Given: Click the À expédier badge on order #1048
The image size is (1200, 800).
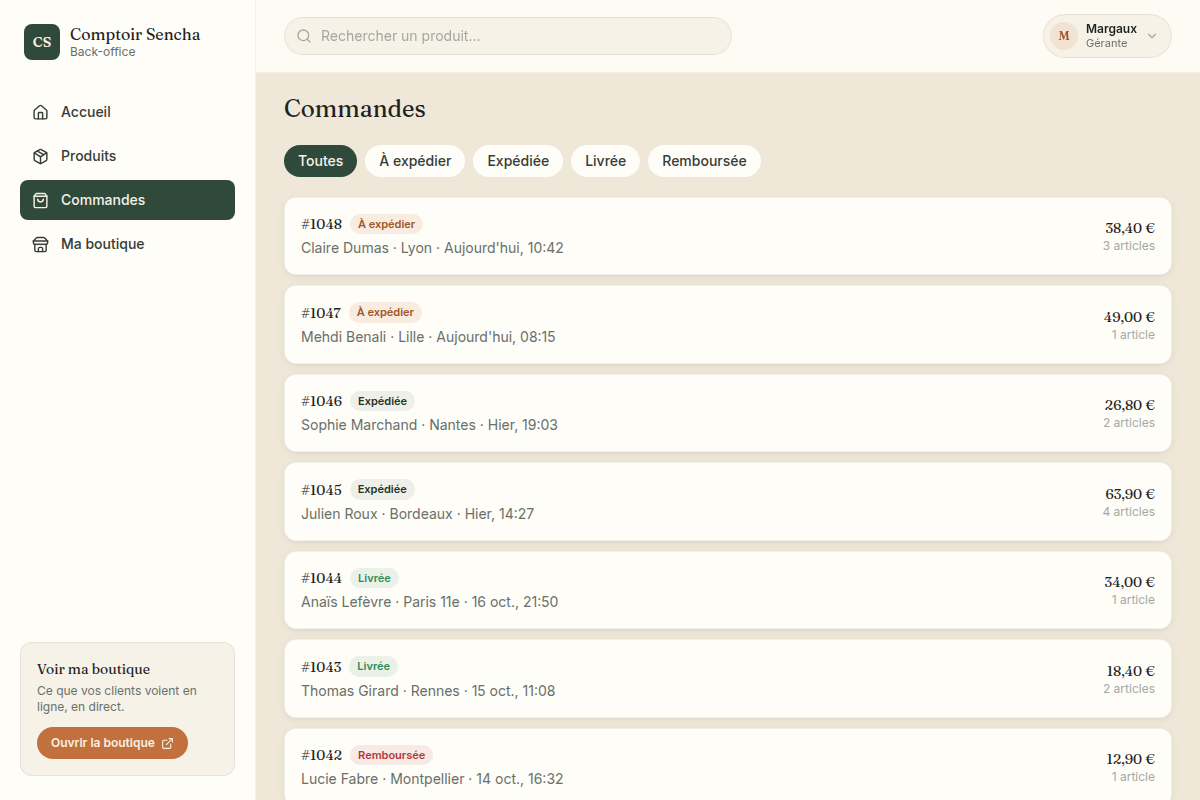Looking at the screenshot, I should (x=386, y=224).
